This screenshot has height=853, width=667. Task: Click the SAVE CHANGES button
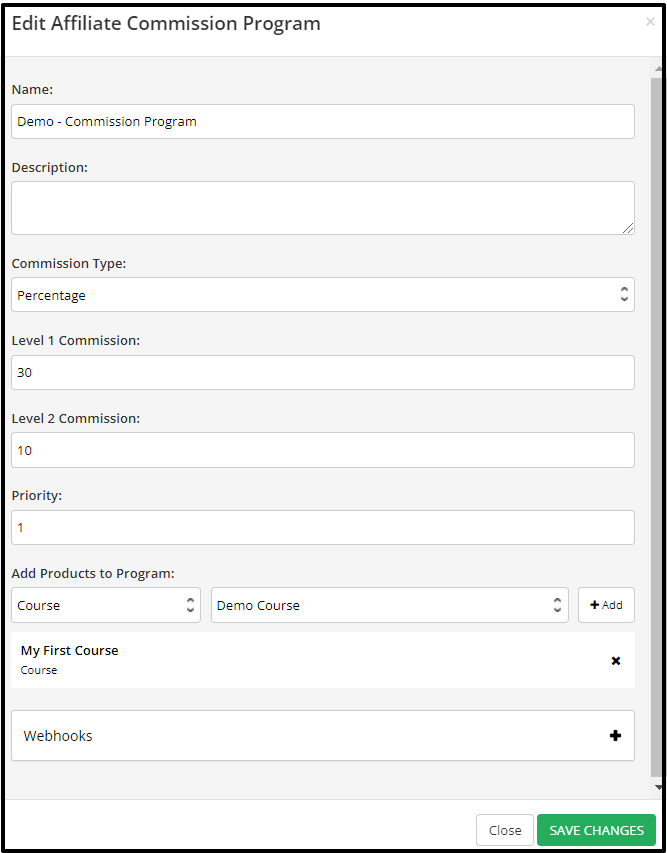pos(596,830)
